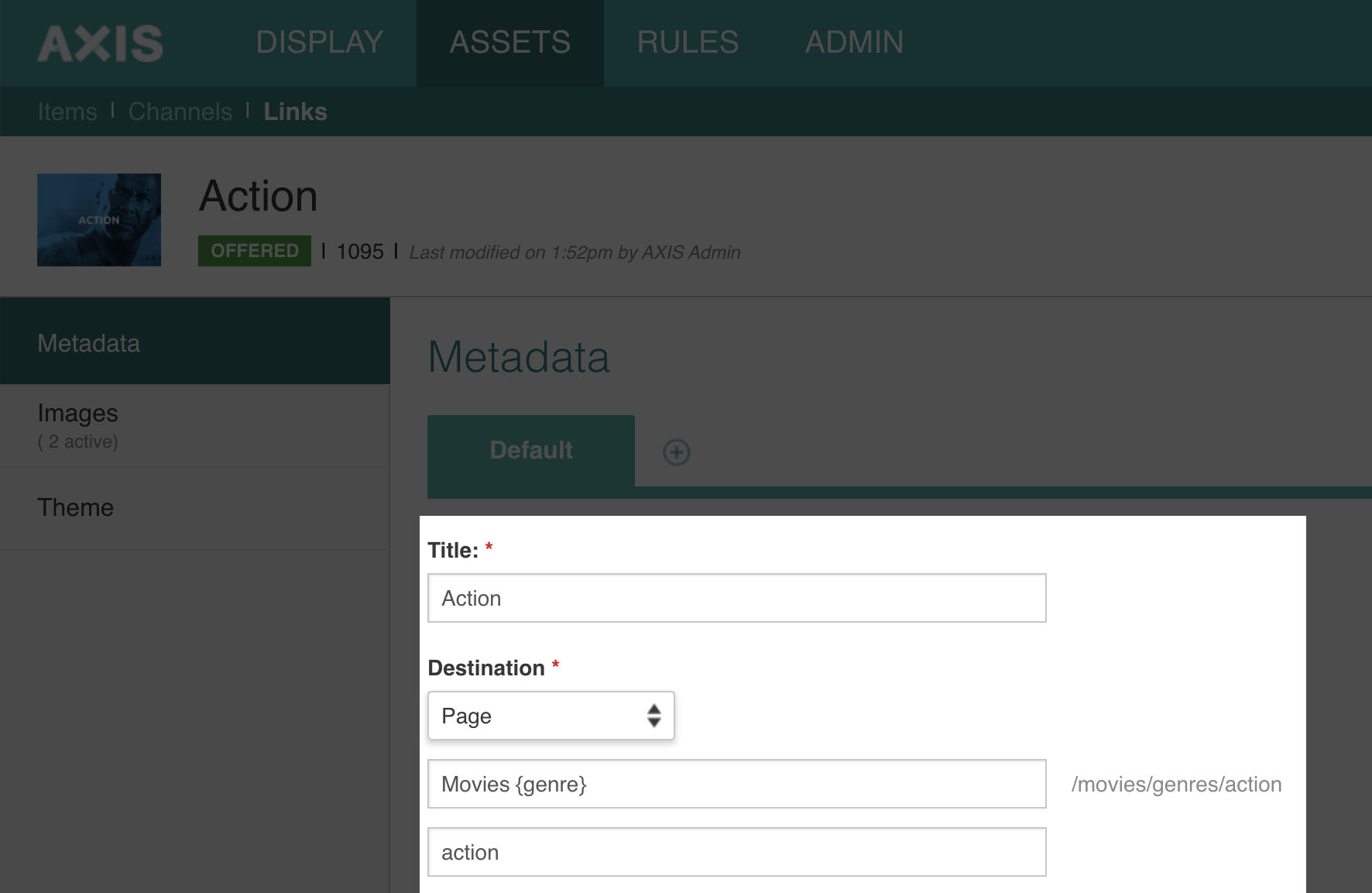
Task: Go to Links sub-navigation
Action: click(x=295, y=112)
